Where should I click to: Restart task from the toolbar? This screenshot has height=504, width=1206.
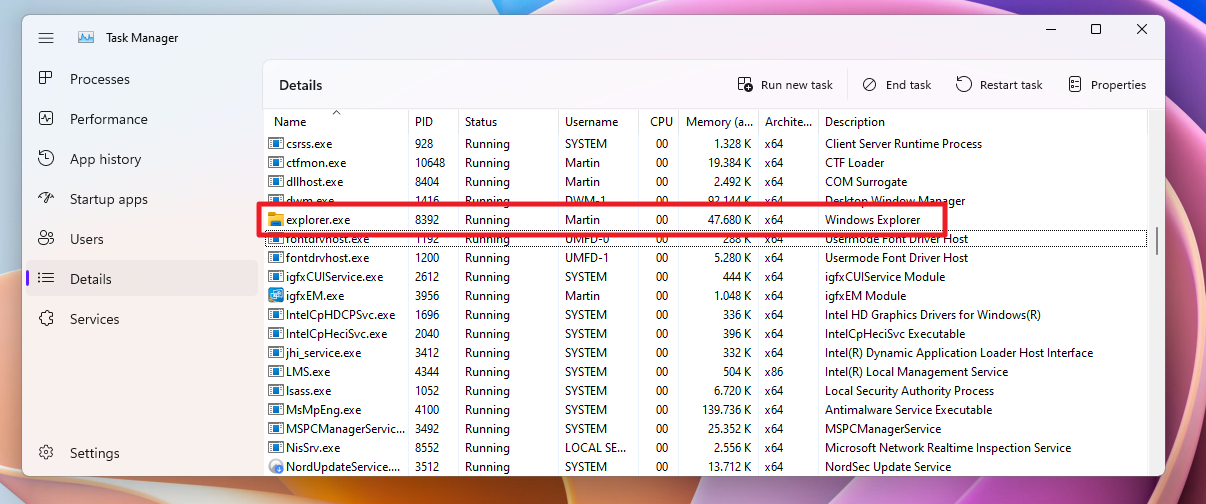pos(999,85)
